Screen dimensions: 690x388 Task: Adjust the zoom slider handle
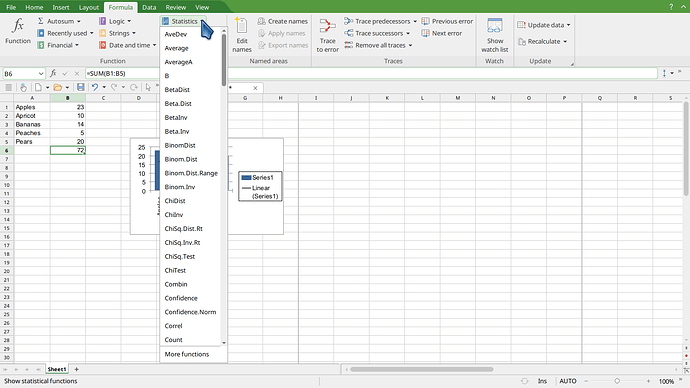(617, 381)
